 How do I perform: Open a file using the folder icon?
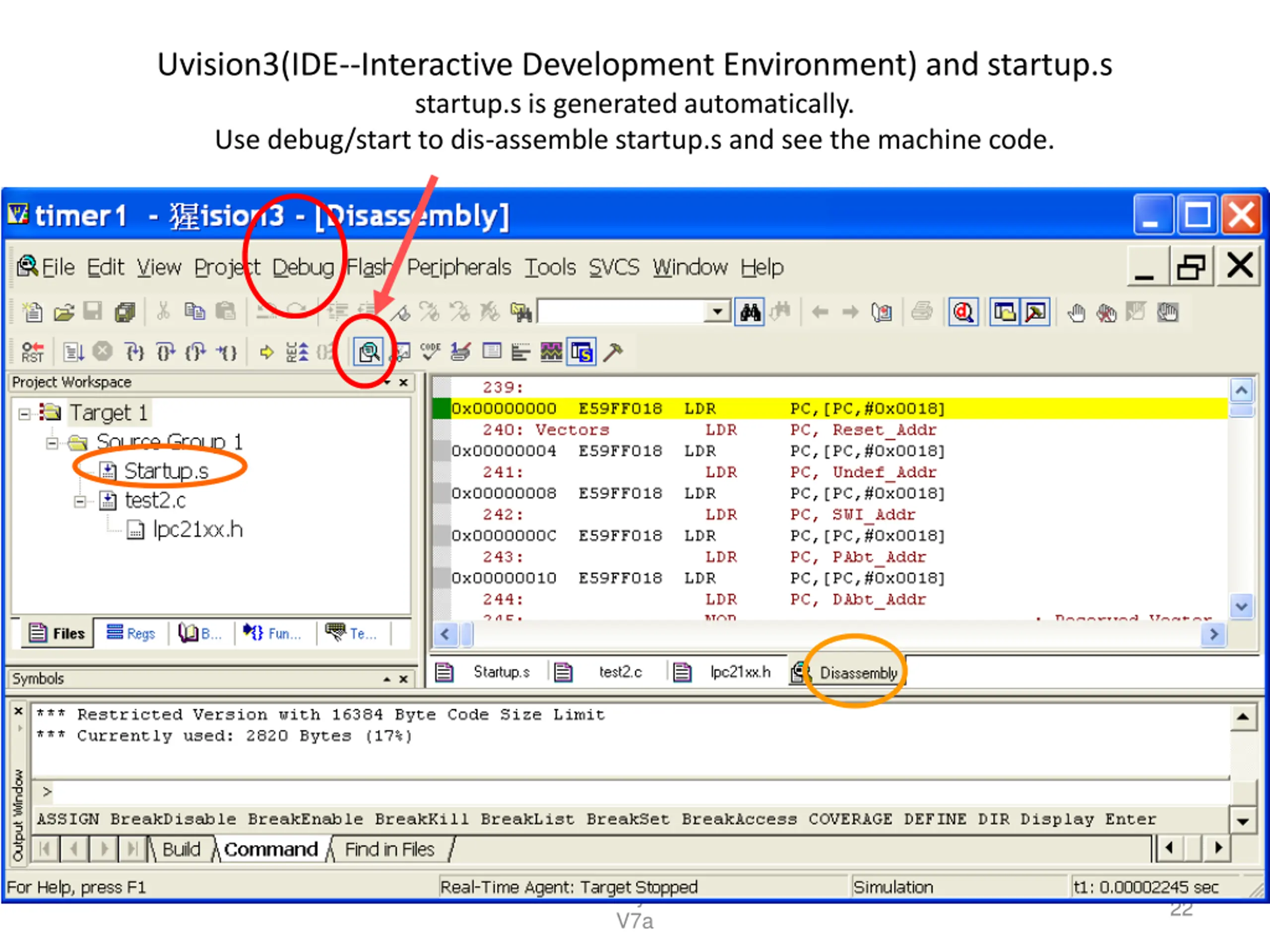pos(63,312)
